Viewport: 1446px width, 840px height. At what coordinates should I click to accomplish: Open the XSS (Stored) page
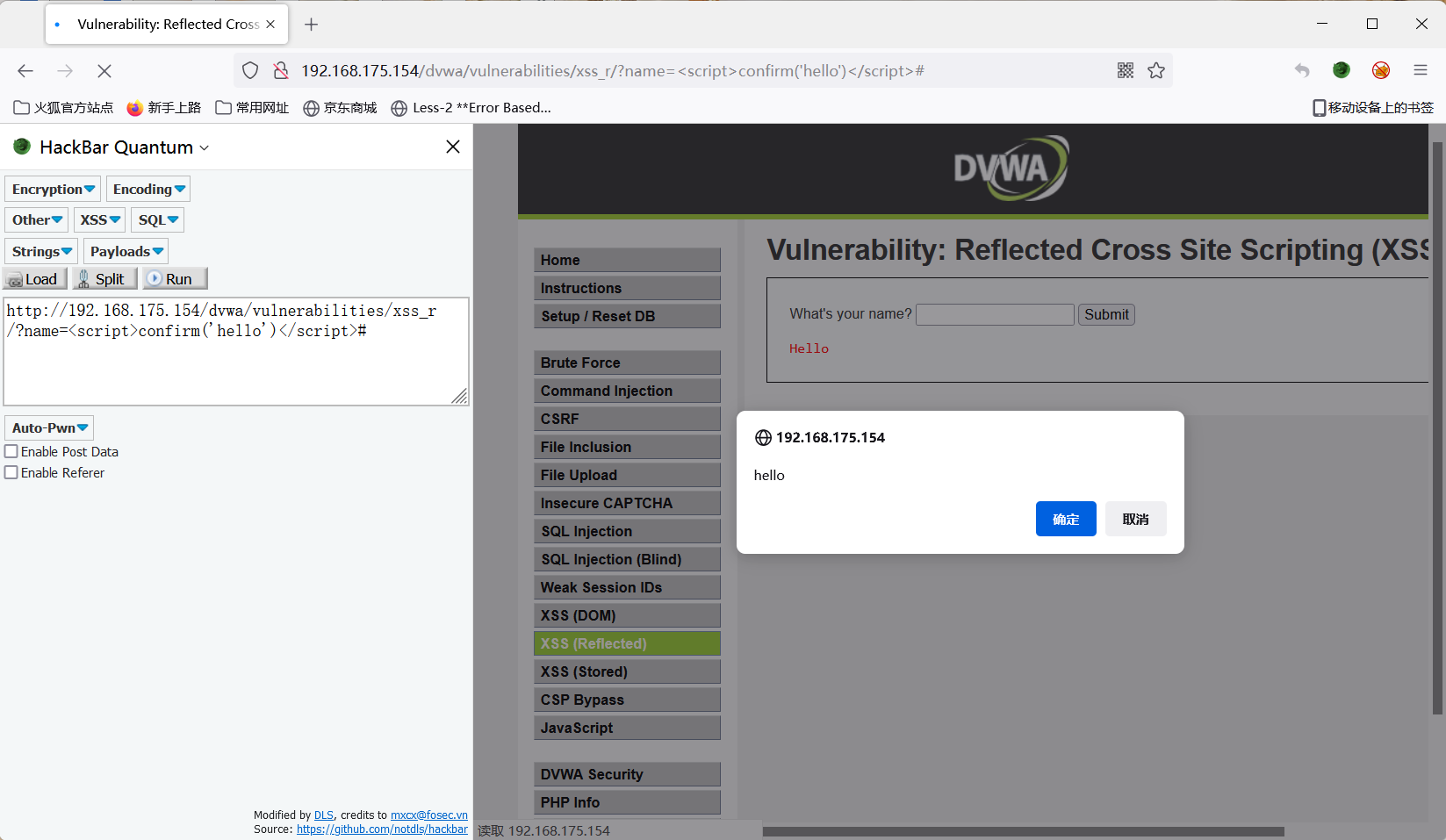click(x=627, y=671)
